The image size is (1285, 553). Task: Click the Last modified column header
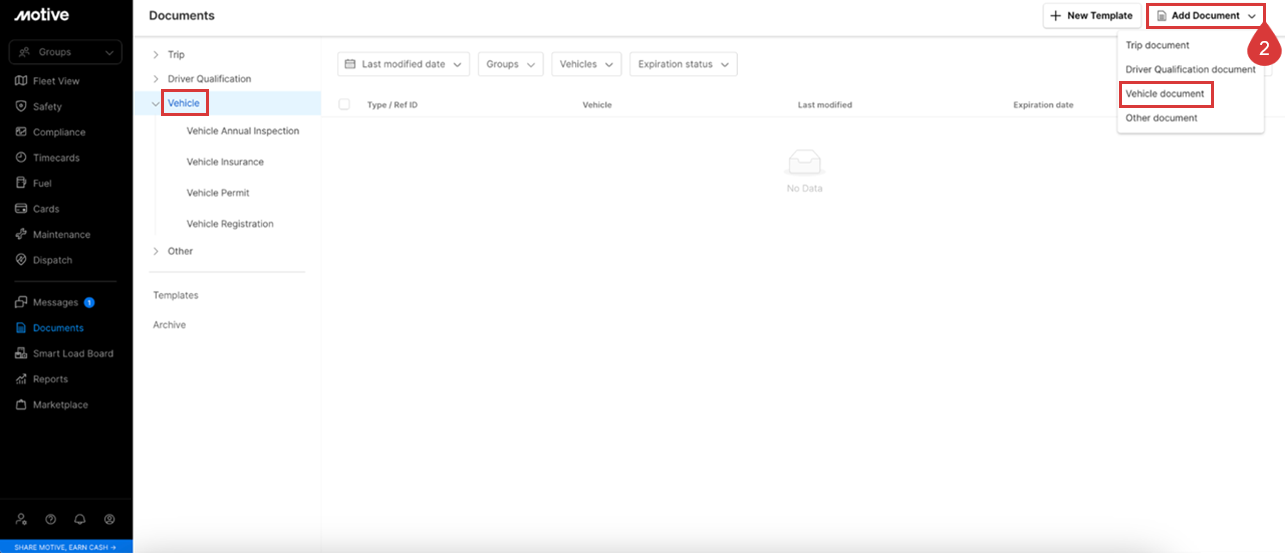tap(825, 105)
